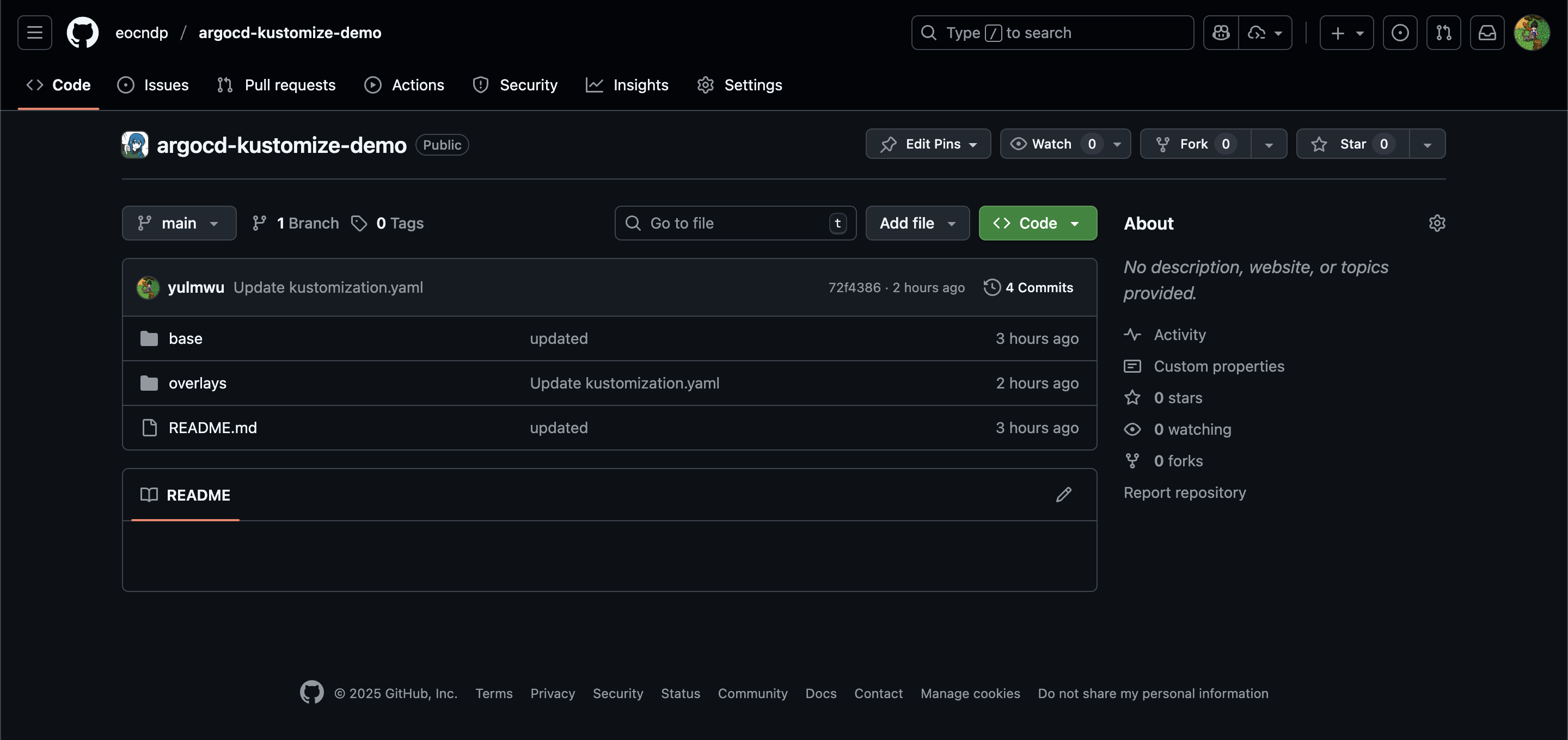Viewport: 1568px width, 740px height.
Task: Open the overlays folder
Action: click(197, 384)
